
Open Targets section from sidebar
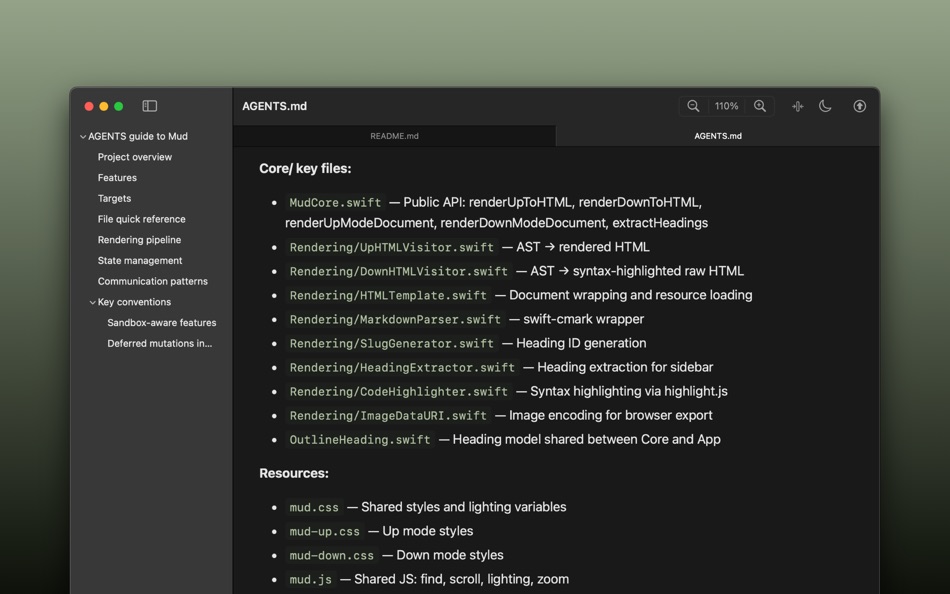pyautogui.click(x=114, y=198)
